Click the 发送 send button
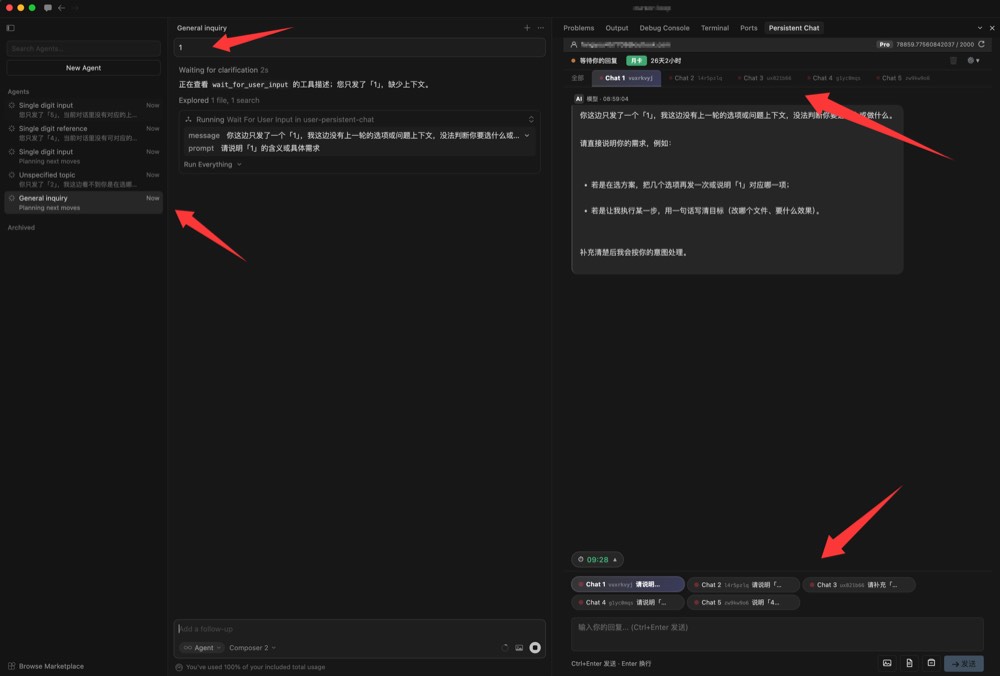Viewport: 1000px width, 676px height. [x=964, y=663]
